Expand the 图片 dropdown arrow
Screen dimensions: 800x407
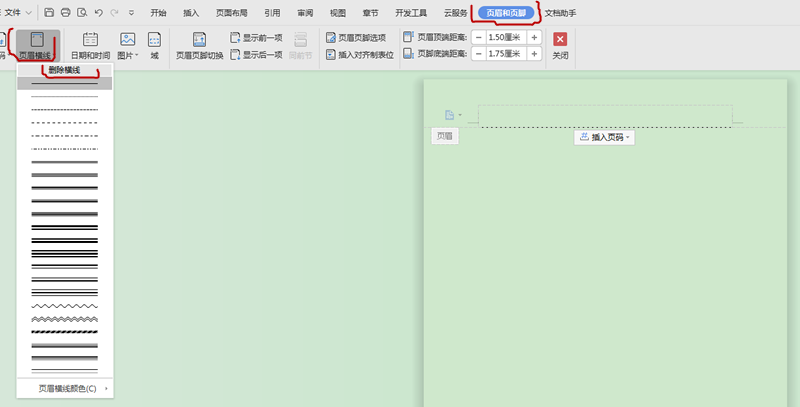[137, 55]
